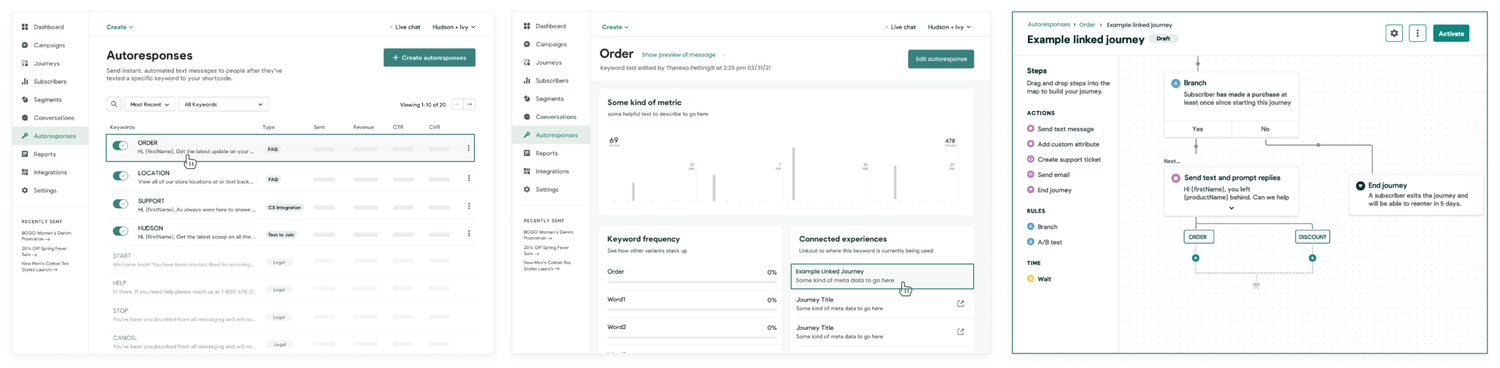
Task: Select the A/B test rule icon
Action: click(x=1031, y=242)
